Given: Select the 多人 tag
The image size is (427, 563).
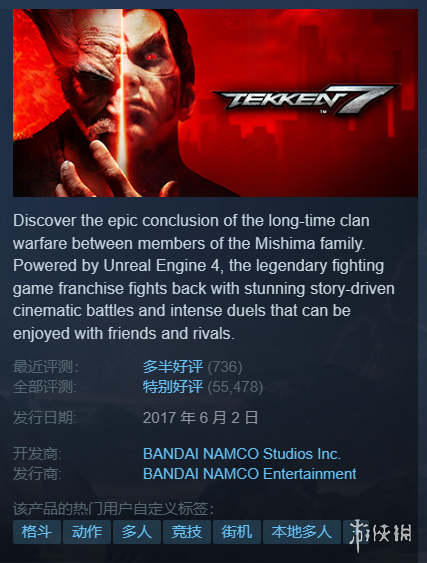Looking at the screenshot, I should (x=136, y=532).
